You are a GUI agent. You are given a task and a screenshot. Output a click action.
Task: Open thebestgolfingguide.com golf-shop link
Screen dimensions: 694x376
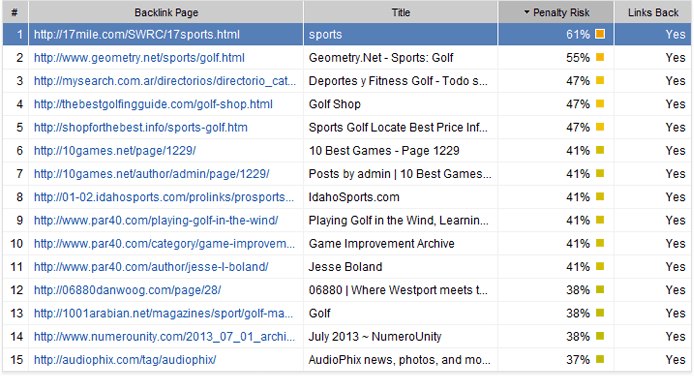[x=153, y=104]
